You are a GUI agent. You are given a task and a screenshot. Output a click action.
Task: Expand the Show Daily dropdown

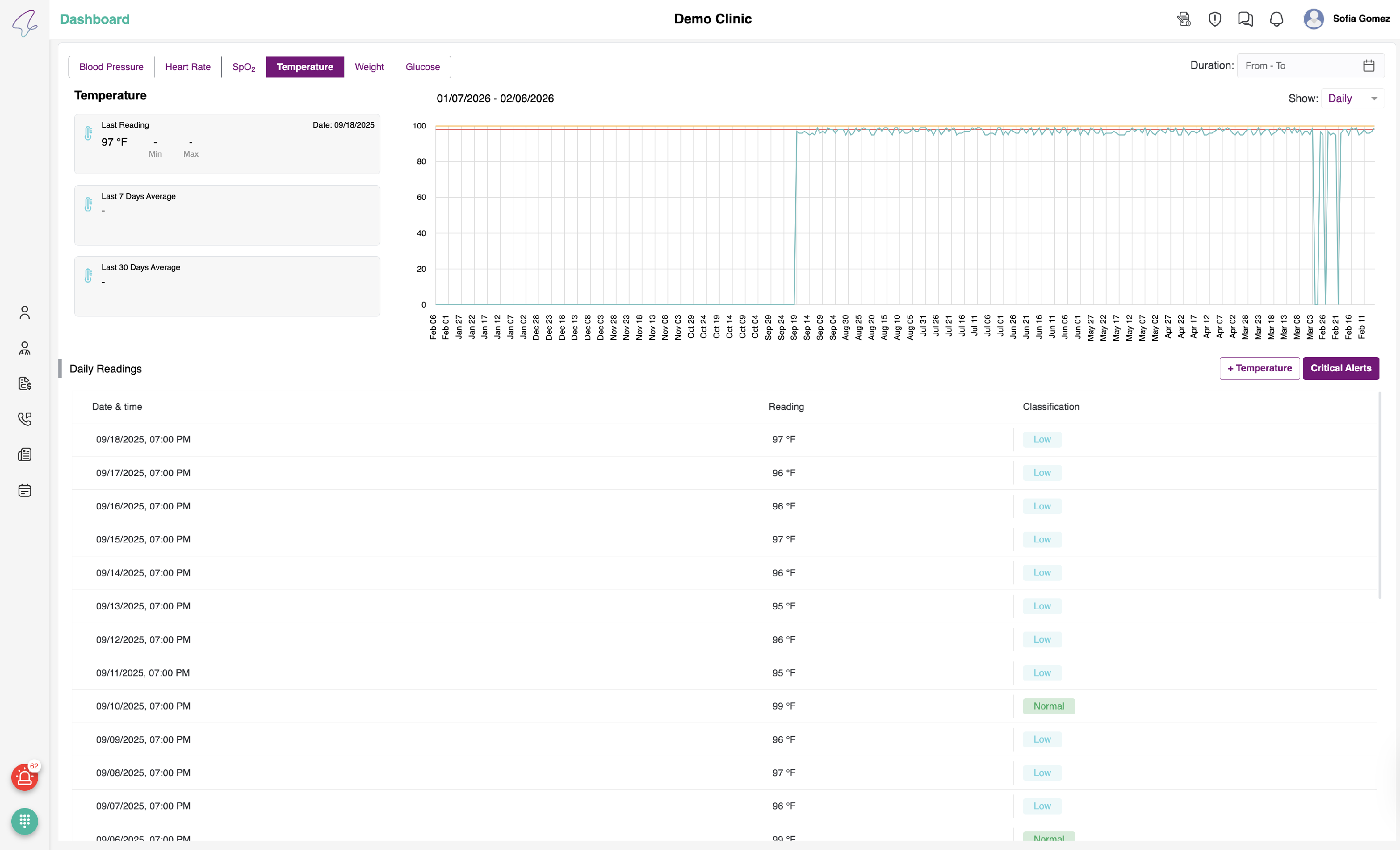click(x=1352, y=99)
